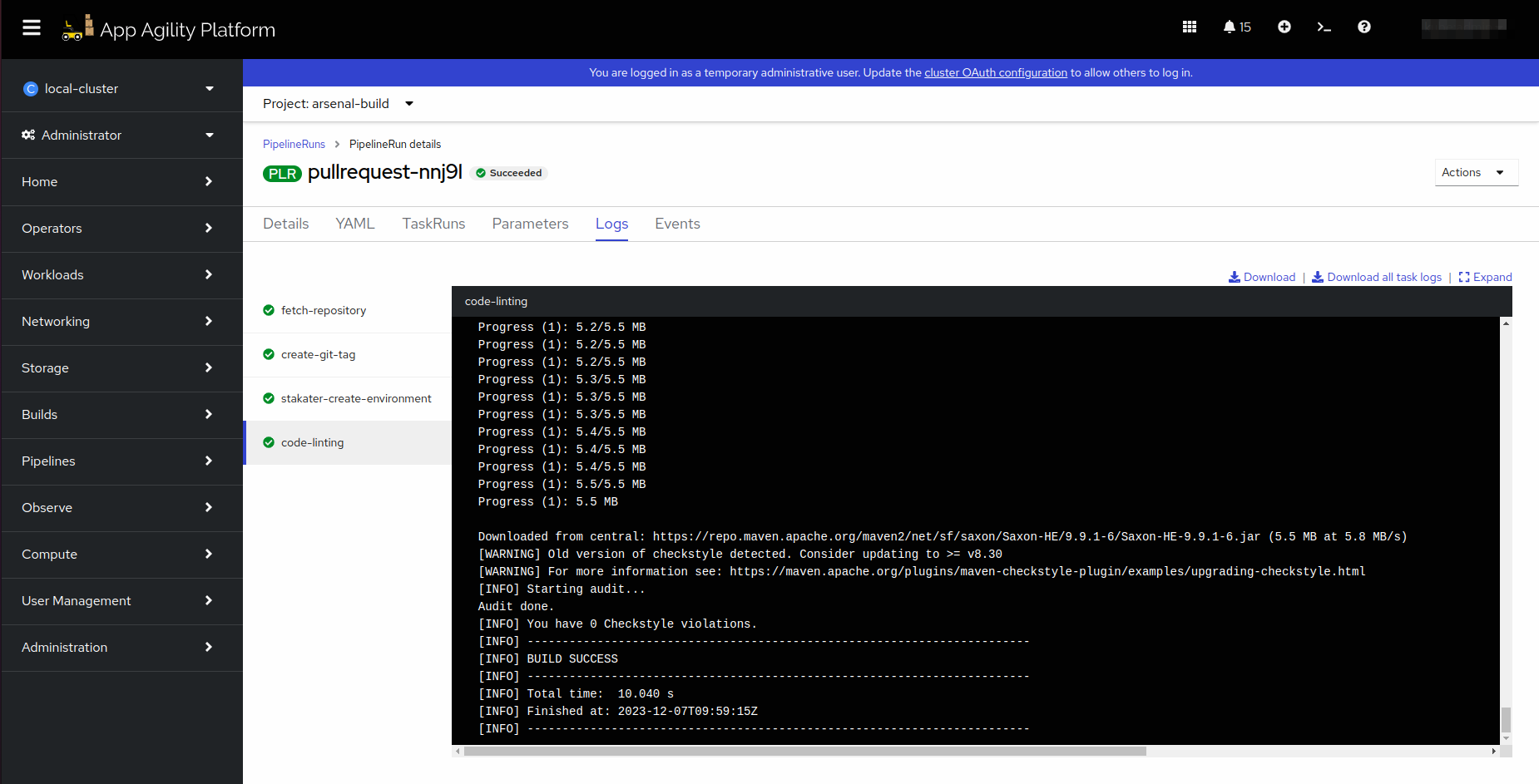Click the horizontal log scrollbar
This screenshot has height=784, width=1539.
tap(804, 752)
